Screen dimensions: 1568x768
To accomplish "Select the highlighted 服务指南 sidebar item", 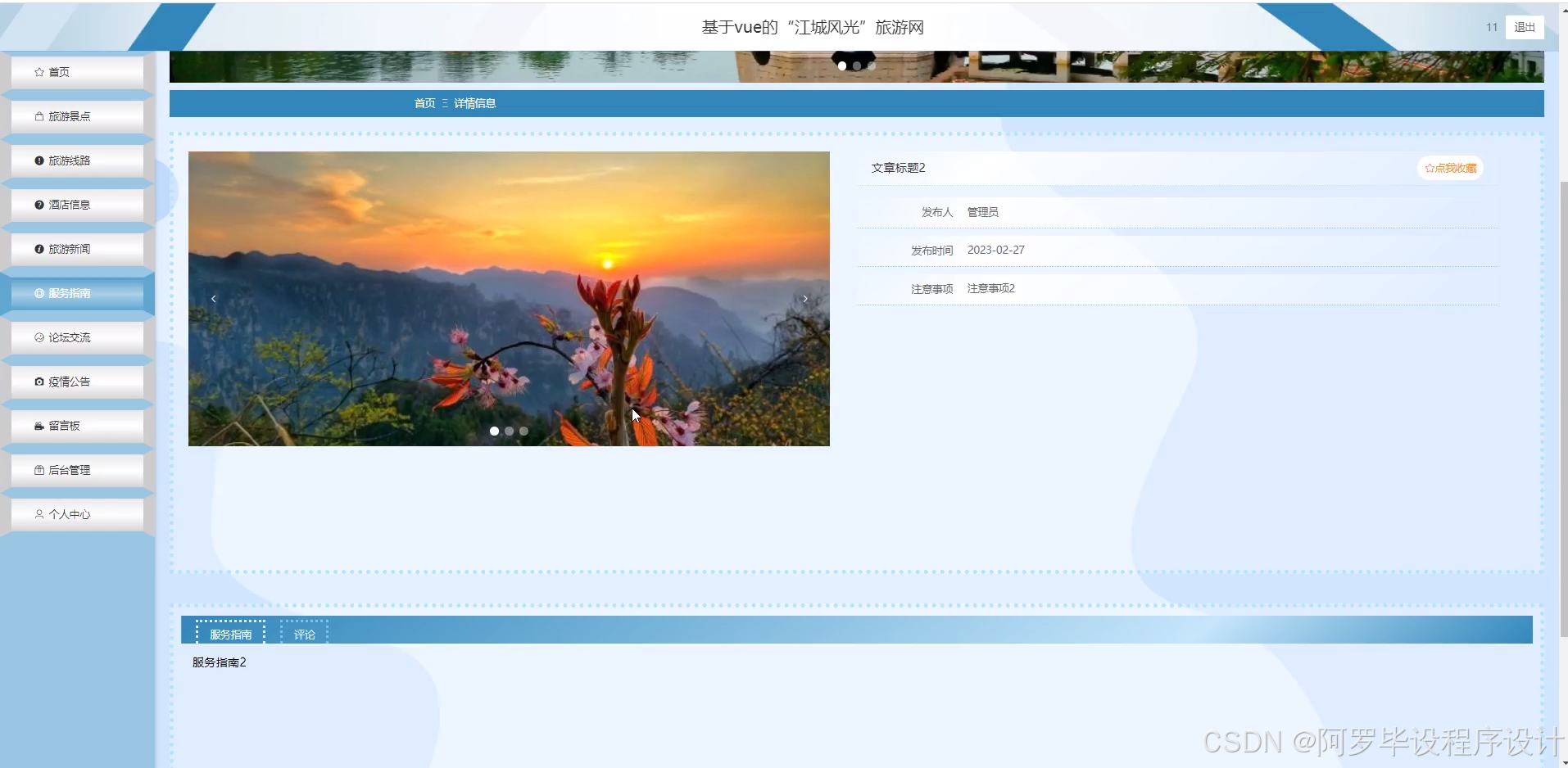I will 77,293.
